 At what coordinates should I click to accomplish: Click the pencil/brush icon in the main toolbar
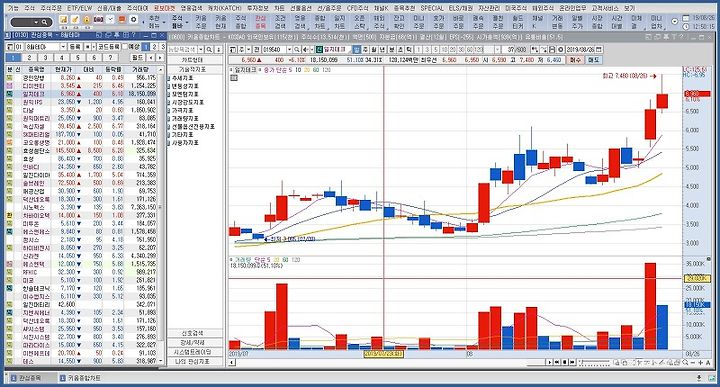tap(75, 20)
